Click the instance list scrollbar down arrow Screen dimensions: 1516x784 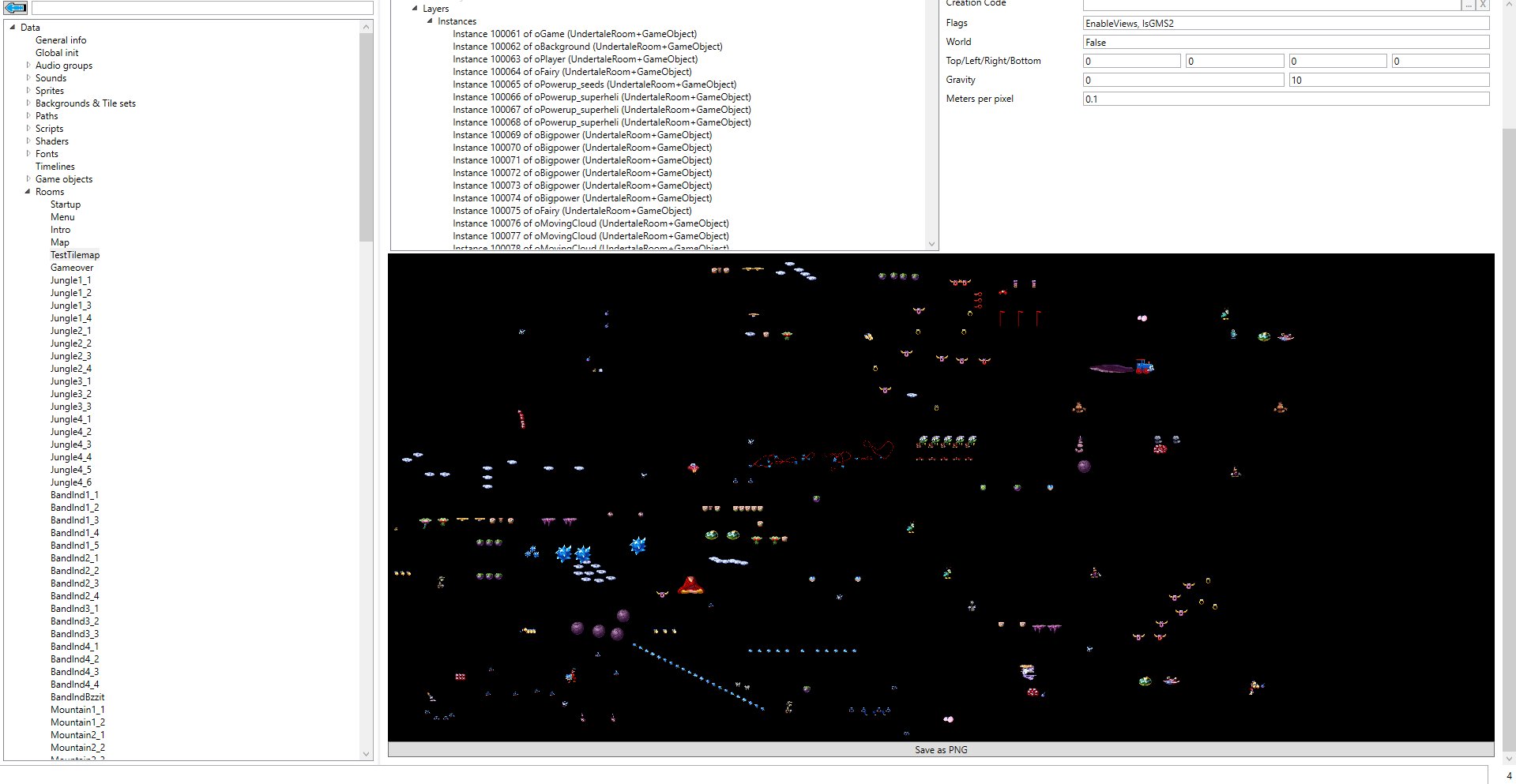(x=931, y=244)
